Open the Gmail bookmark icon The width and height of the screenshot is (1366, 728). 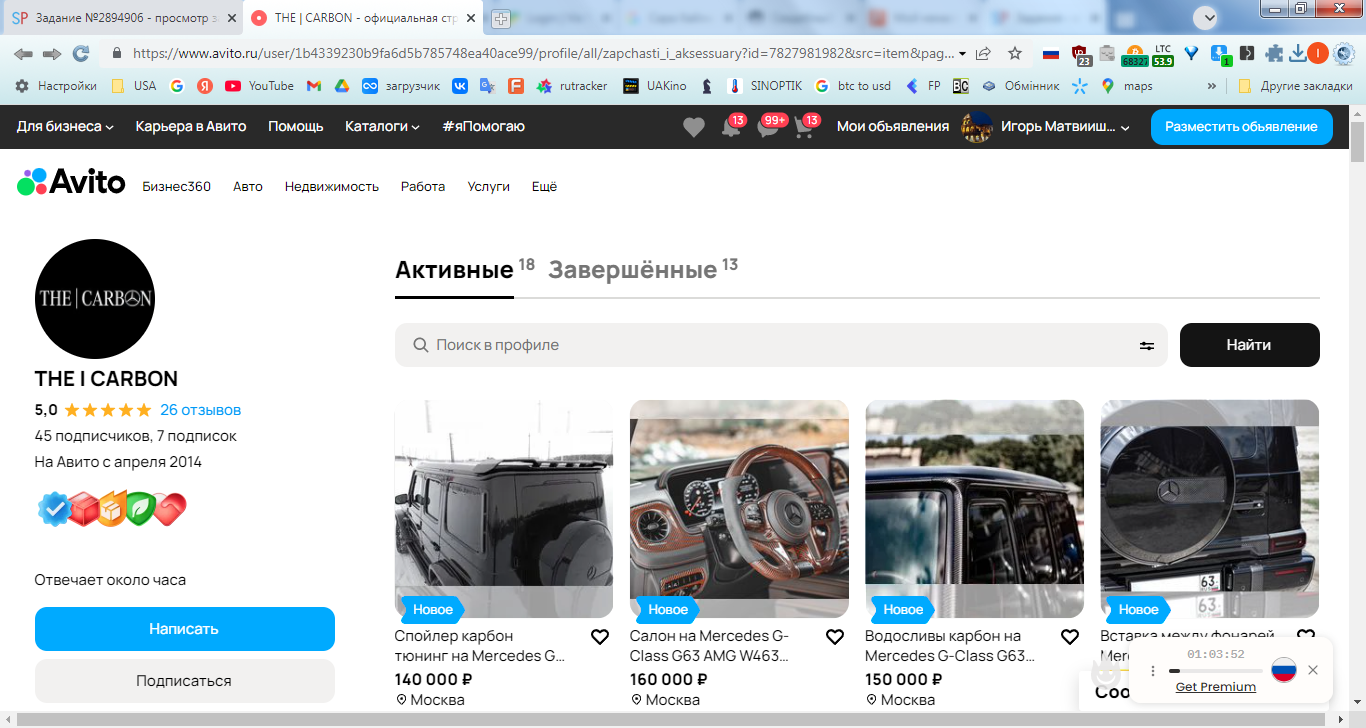coord(314,86)
